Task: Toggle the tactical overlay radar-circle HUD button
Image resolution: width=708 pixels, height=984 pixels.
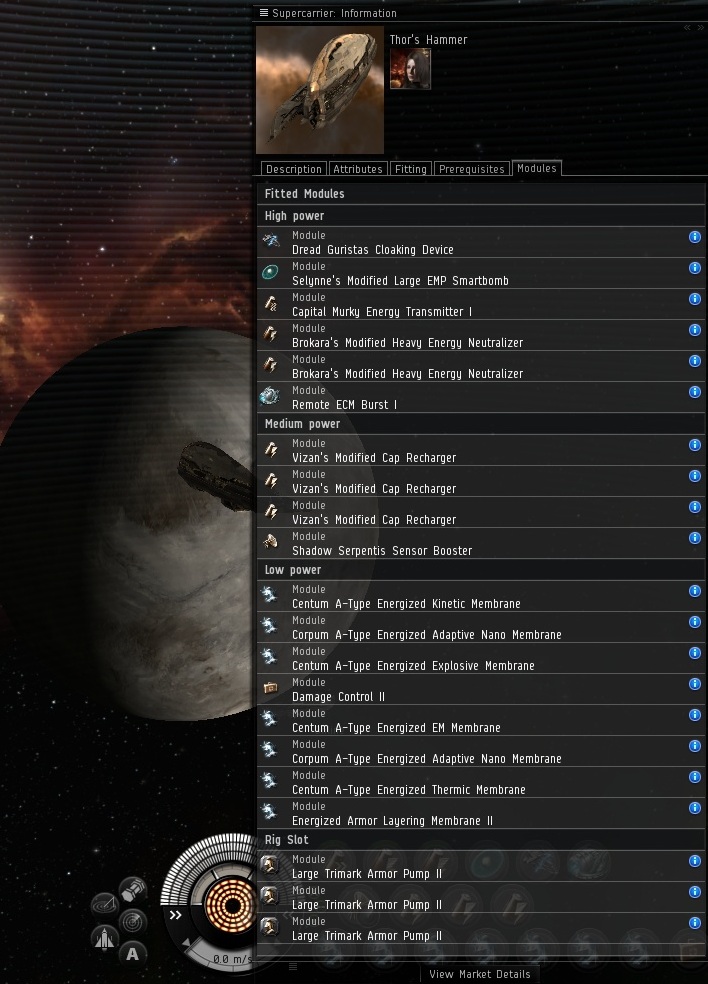Action: 132,921
